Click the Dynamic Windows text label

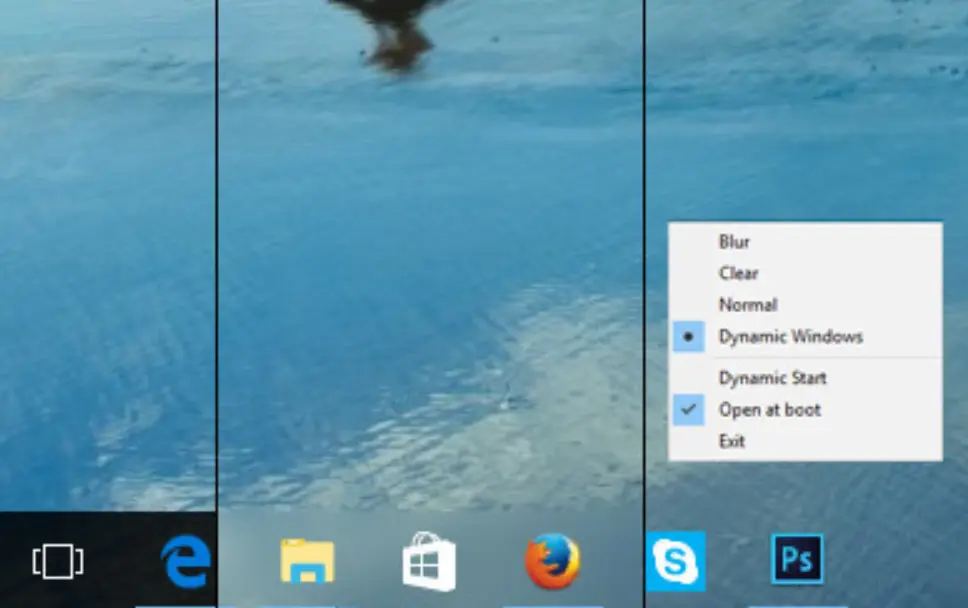790,337
